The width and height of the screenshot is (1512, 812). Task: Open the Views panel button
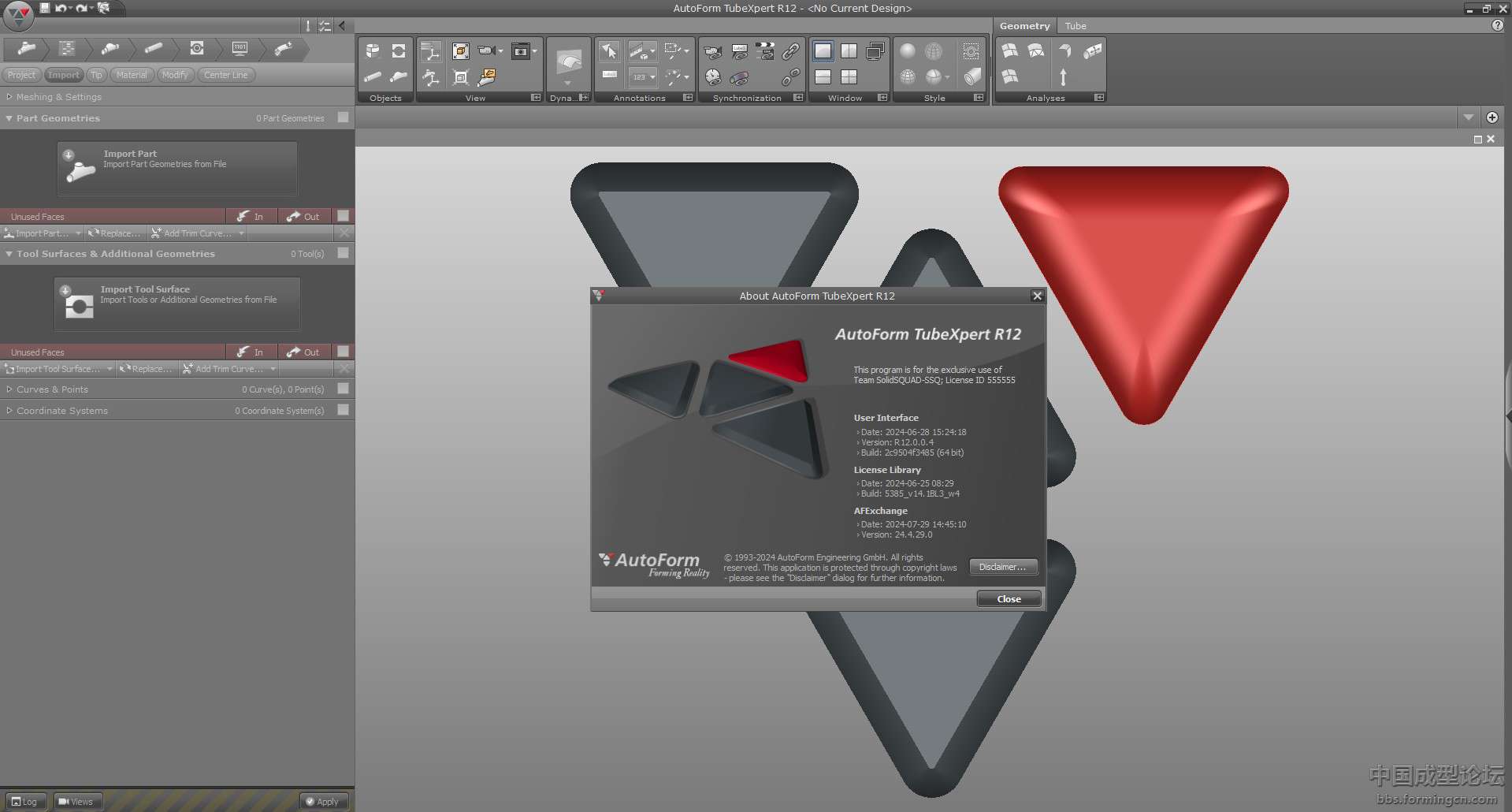[x=76, y=802]
